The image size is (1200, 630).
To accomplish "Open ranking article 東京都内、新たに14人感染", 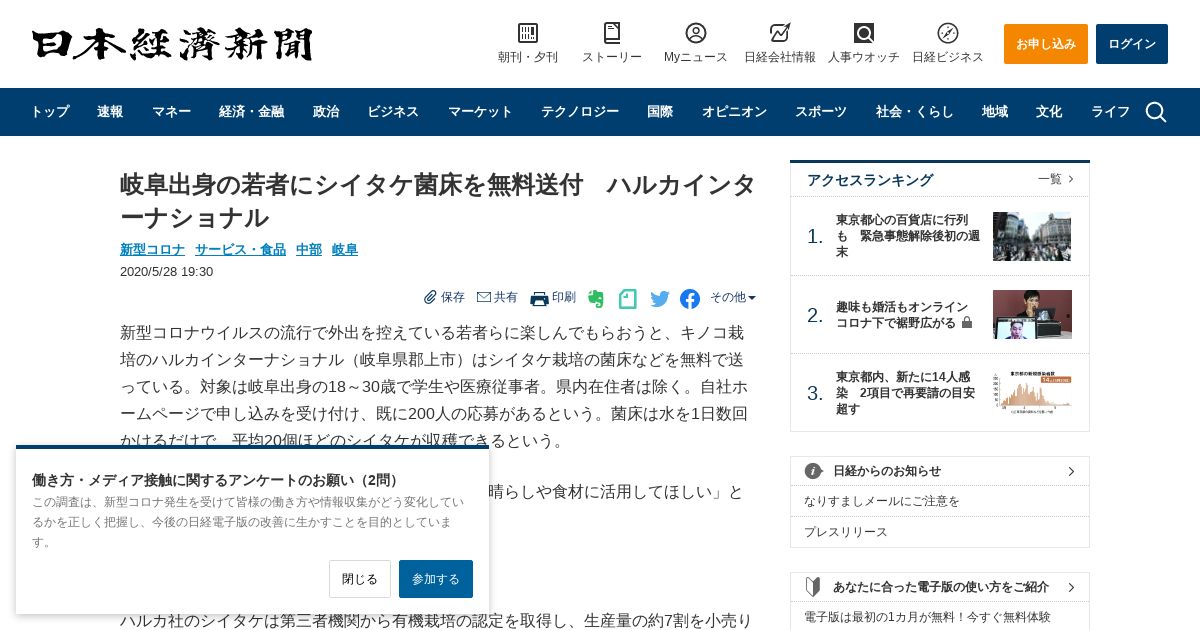I will coord(906,393).
